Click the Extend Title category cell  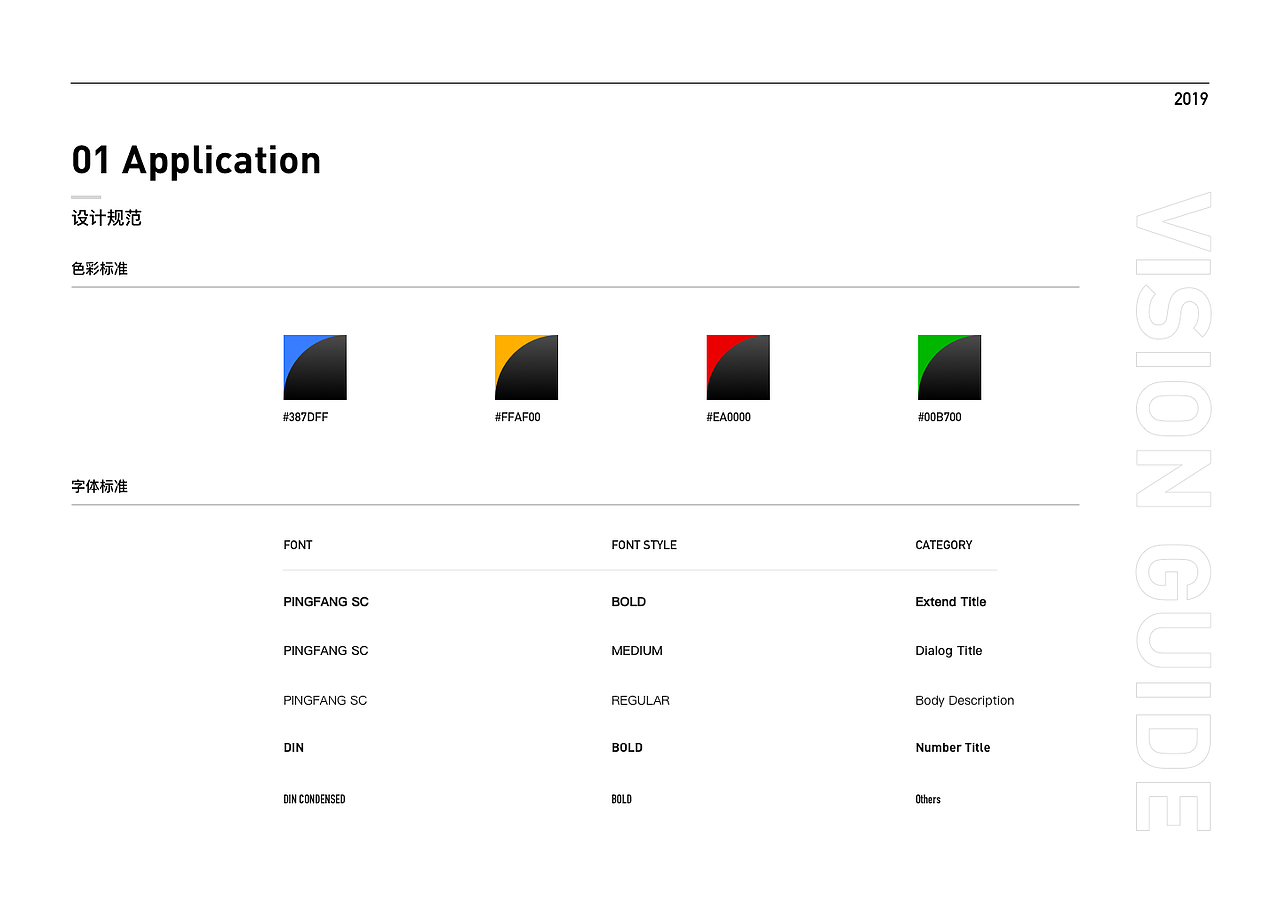point(951,602)
